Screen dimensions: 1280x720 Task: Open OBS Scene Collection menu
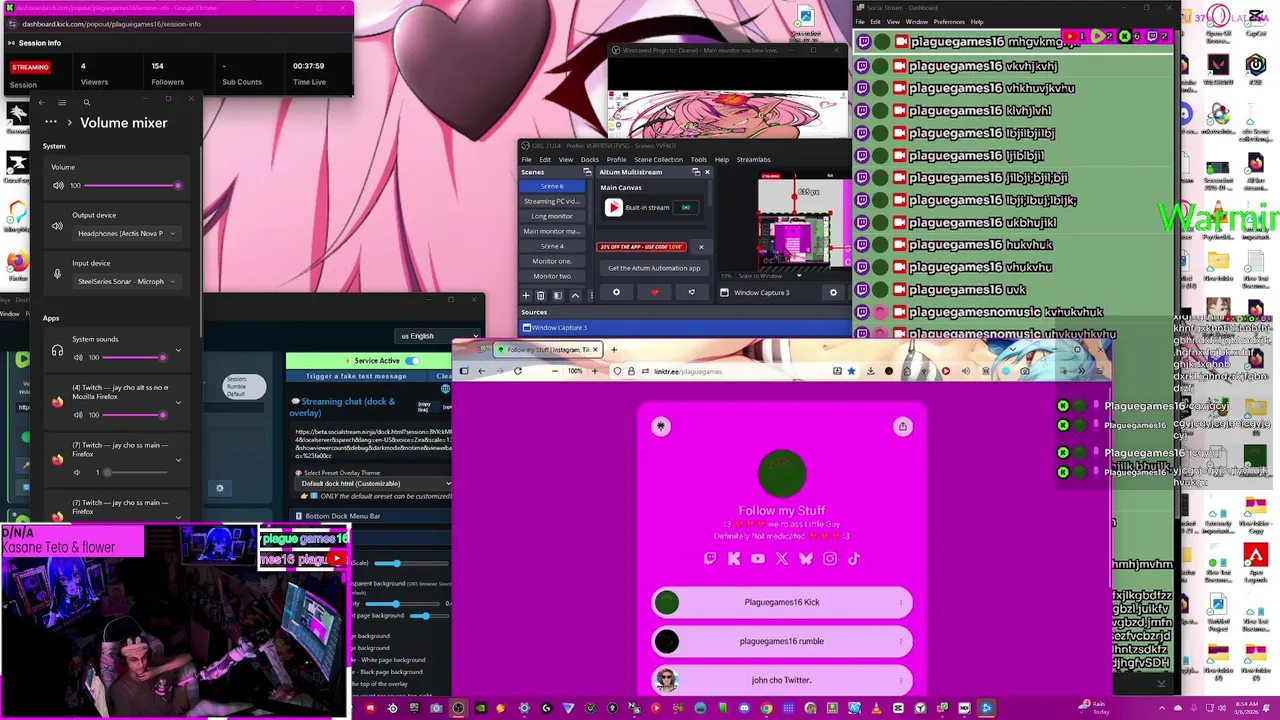[658, 159]
